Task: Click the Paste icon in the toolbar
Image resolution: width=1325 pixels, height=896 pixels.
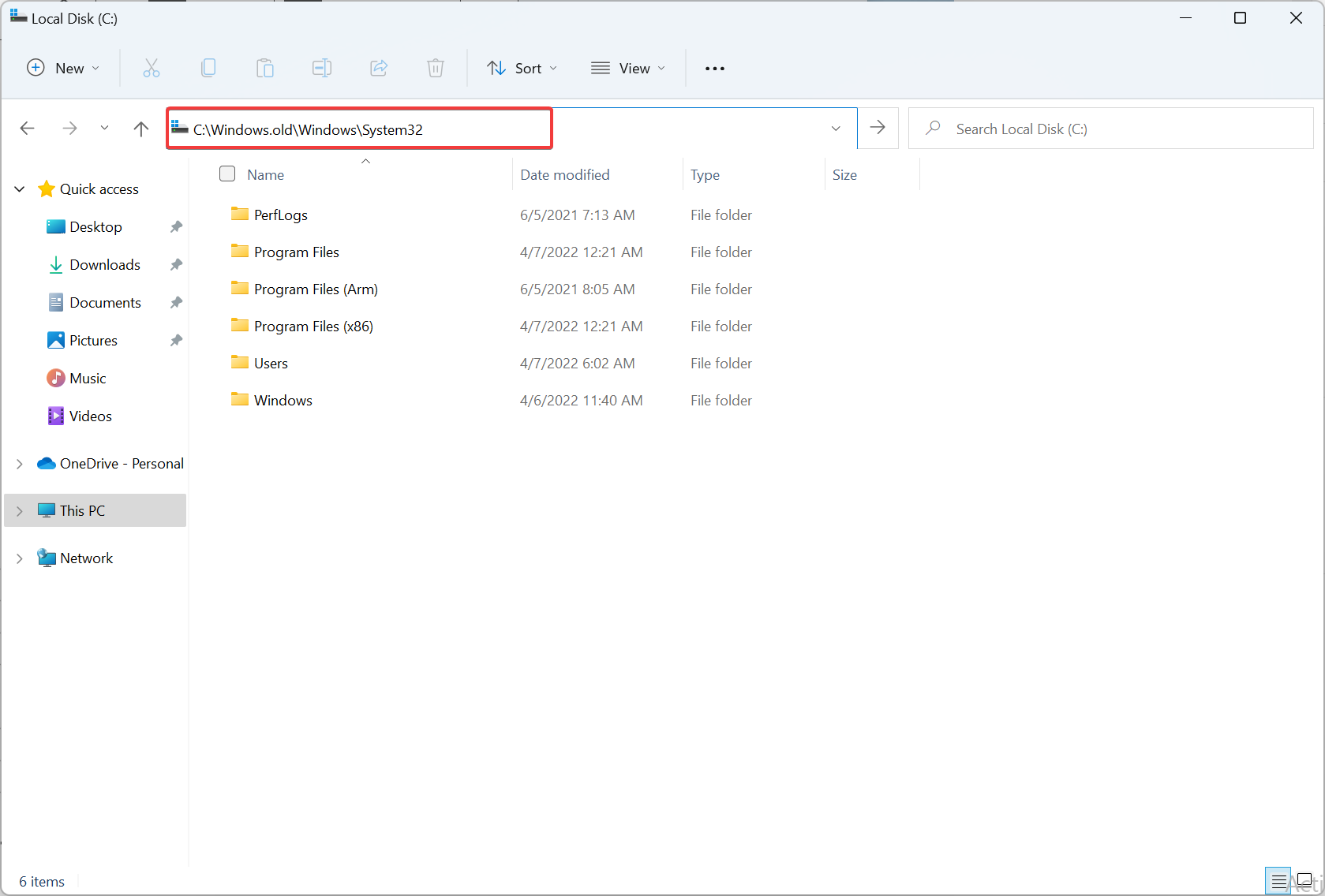Action: (x=265, y=68)
